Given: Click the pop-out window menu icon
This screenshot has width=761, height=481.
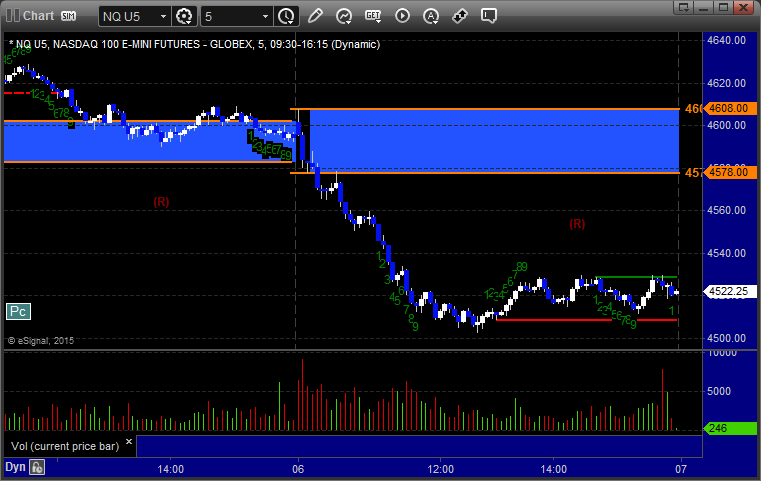Looking at the screenshot, I should (x=684, y=7).
